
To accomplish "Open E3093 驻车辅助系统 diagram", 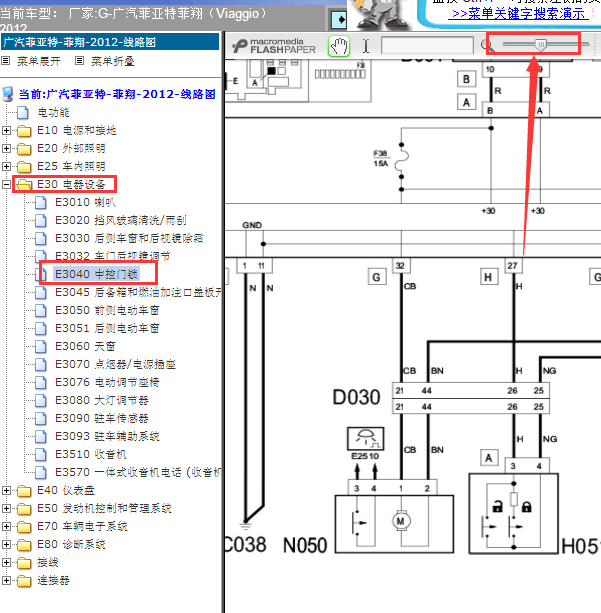I will [x=107, y=436].
